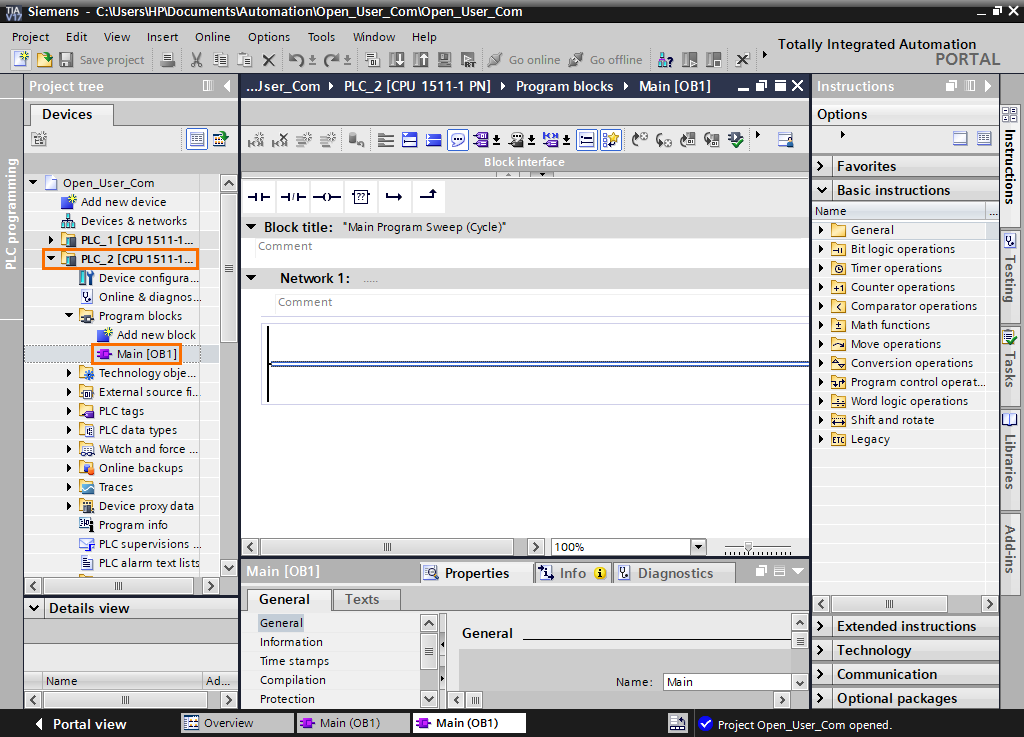Insert output coil instruction
The image size is (1024, 737).
327,196
